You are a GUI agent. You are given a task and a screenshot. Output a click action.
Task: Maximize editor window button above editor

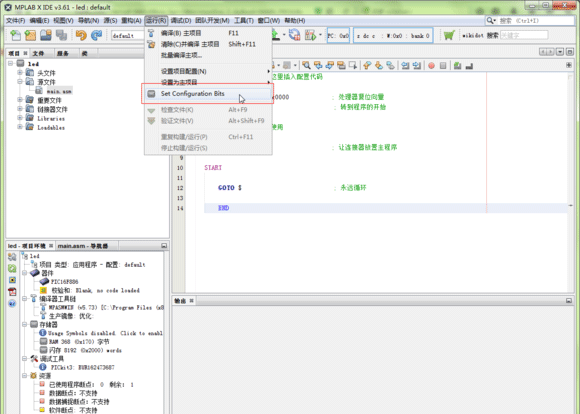pos(570,52)
